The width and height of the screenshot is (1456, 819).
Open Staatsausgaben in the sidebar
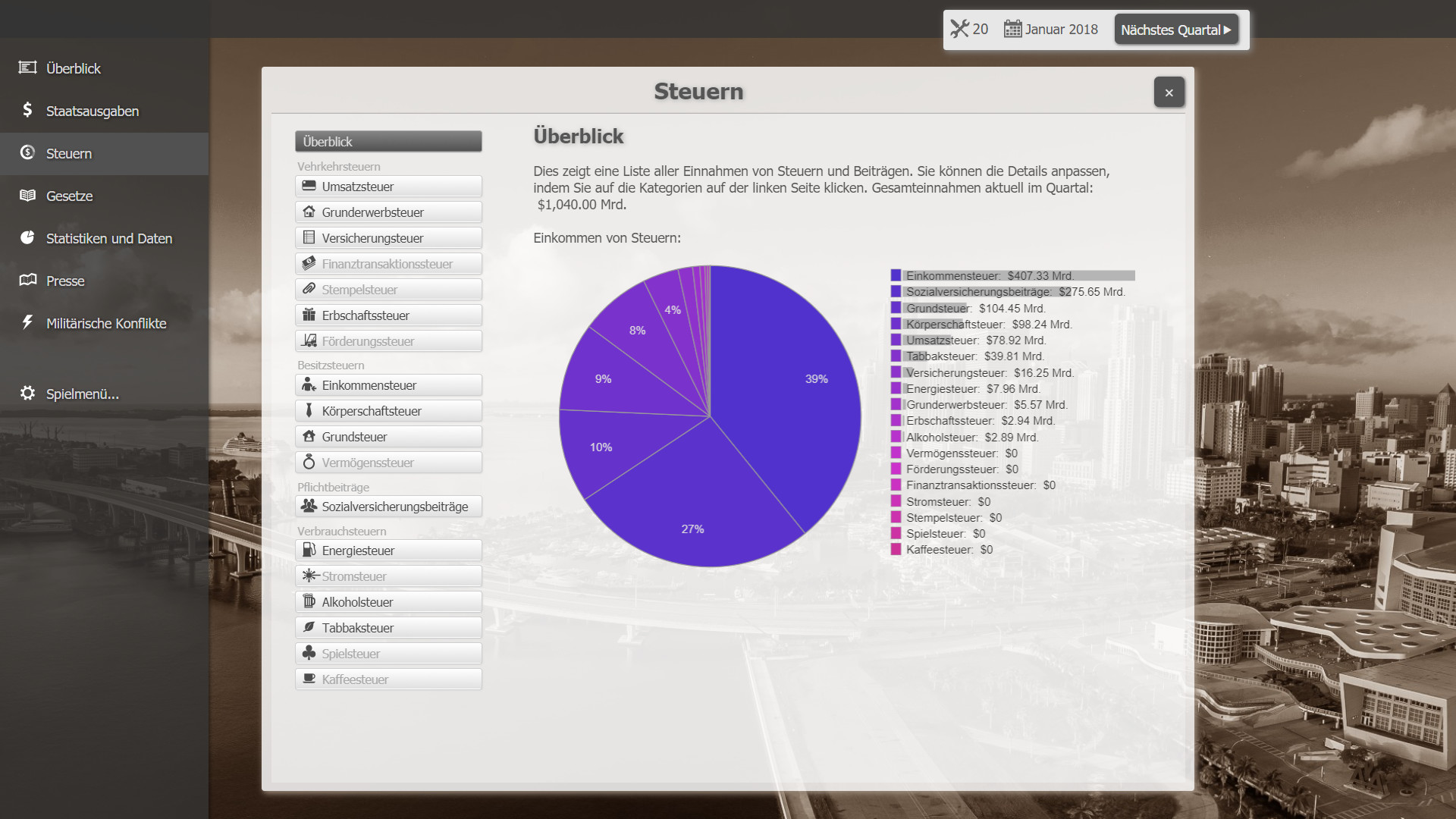92,111
